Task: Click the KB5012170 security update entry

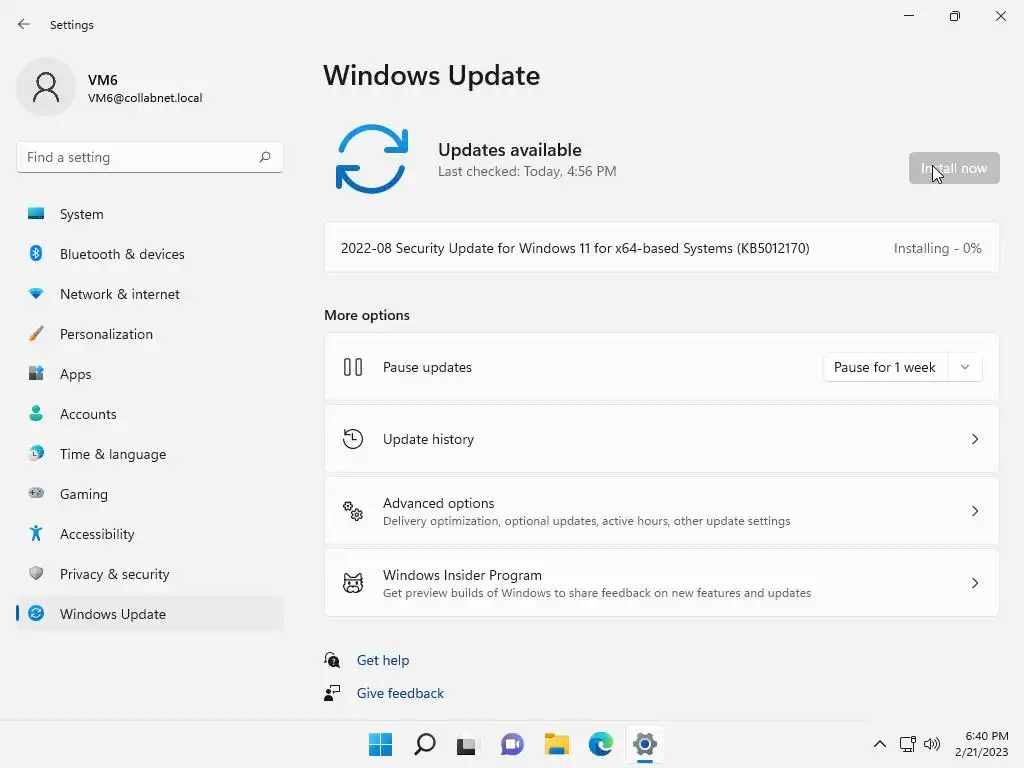Action: coord(662,248)
